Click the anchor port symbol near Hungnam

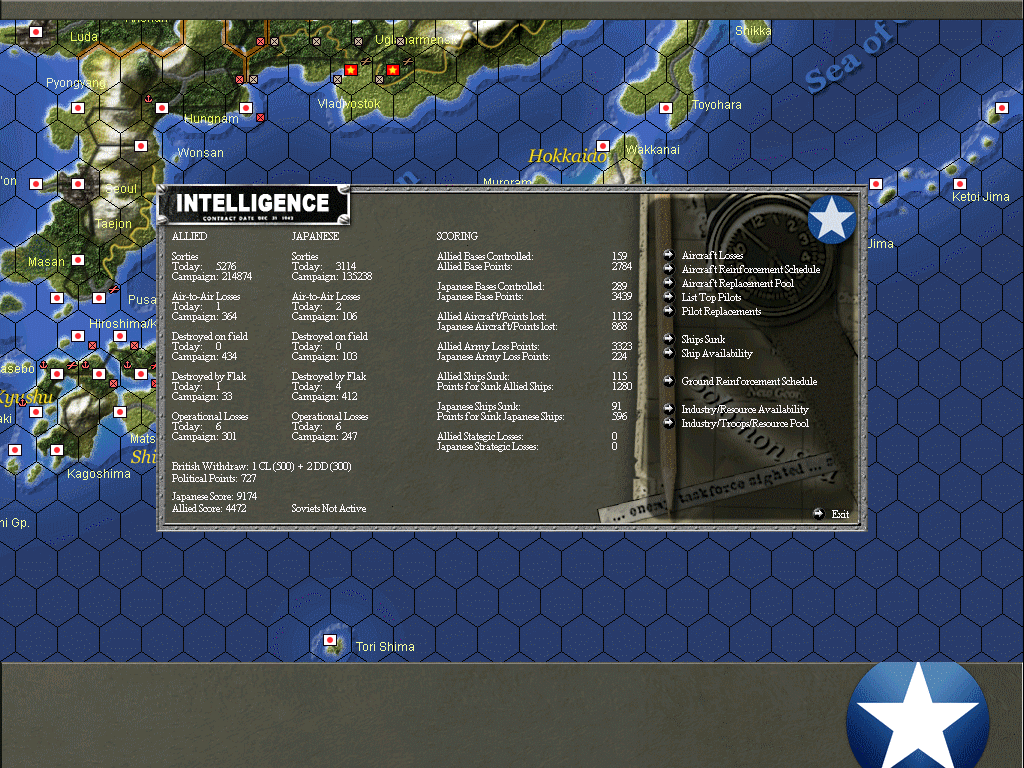(x=148, y=98)
